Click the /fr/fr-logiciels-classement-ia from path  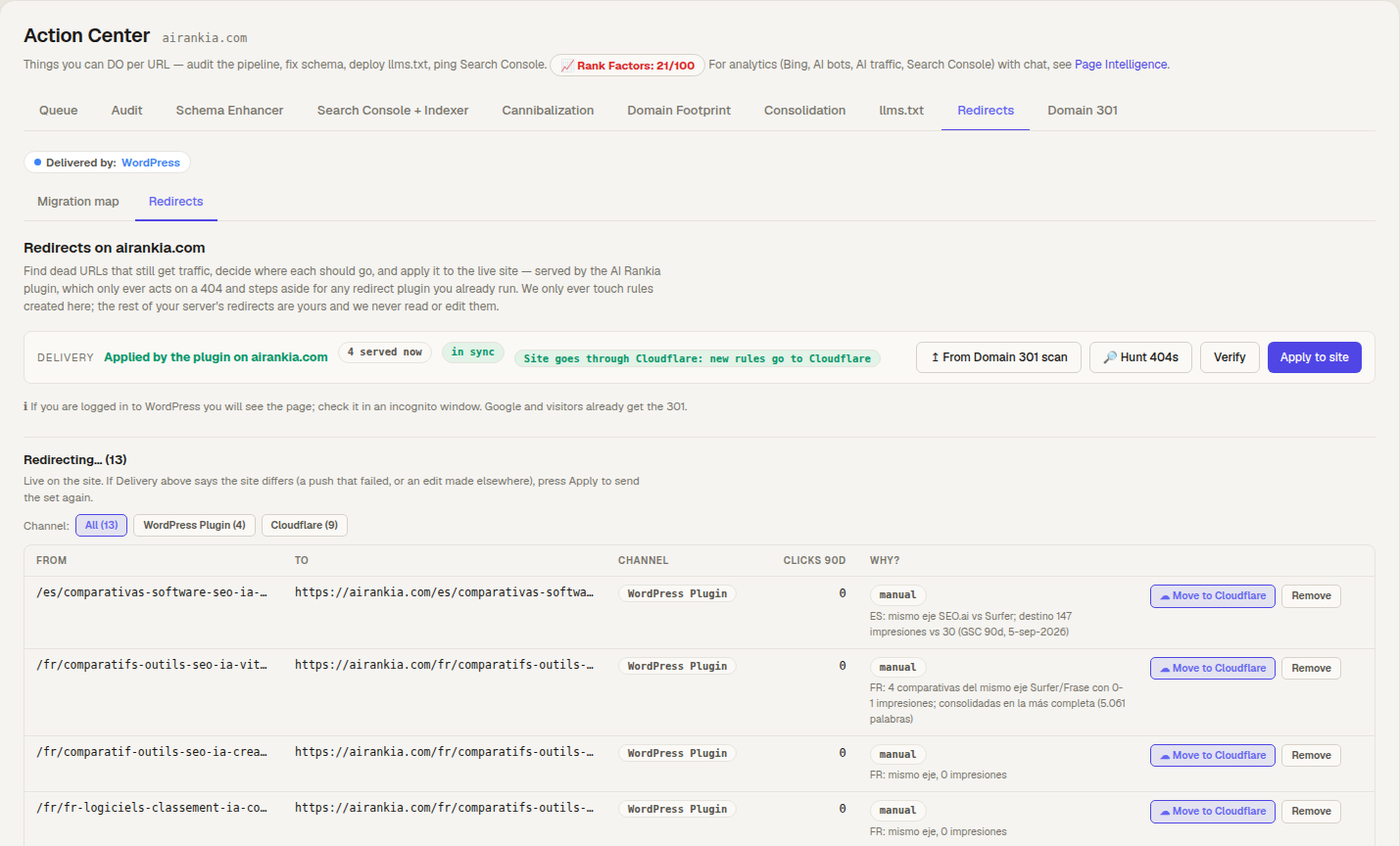pyautogui.click(x=152, y=808)
